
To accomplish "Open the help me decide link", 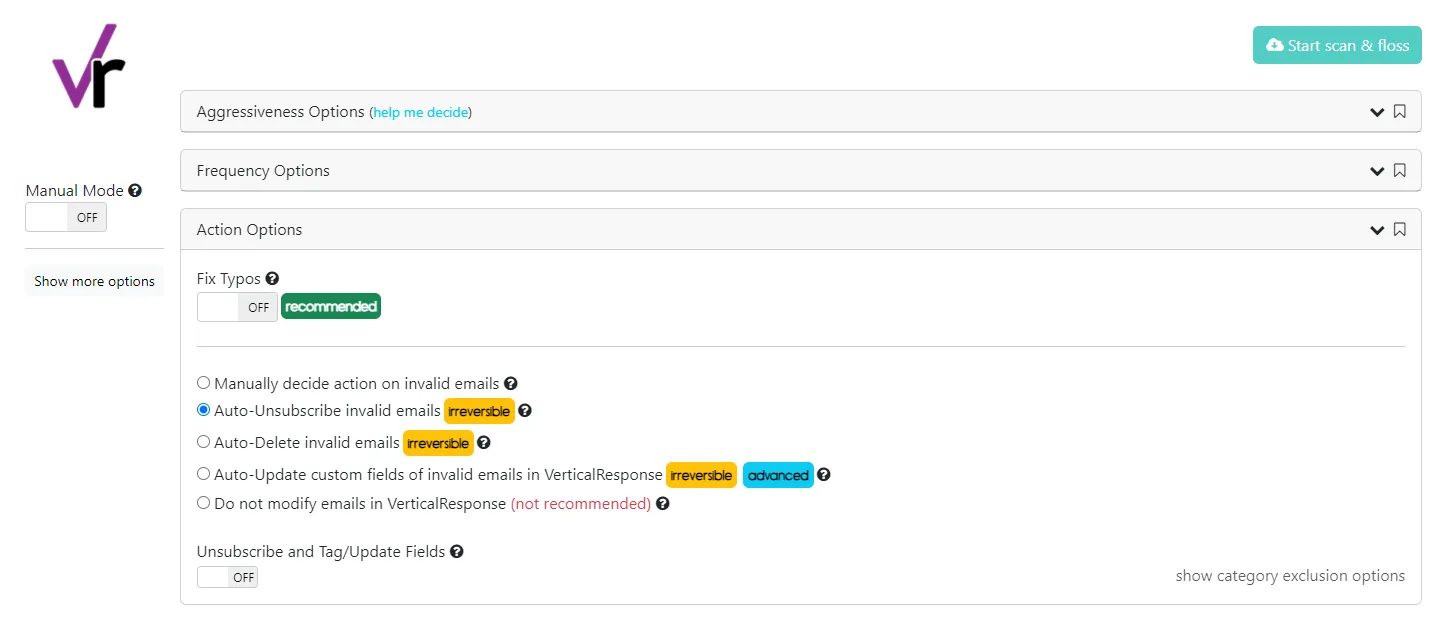I will tap(420, 112).
